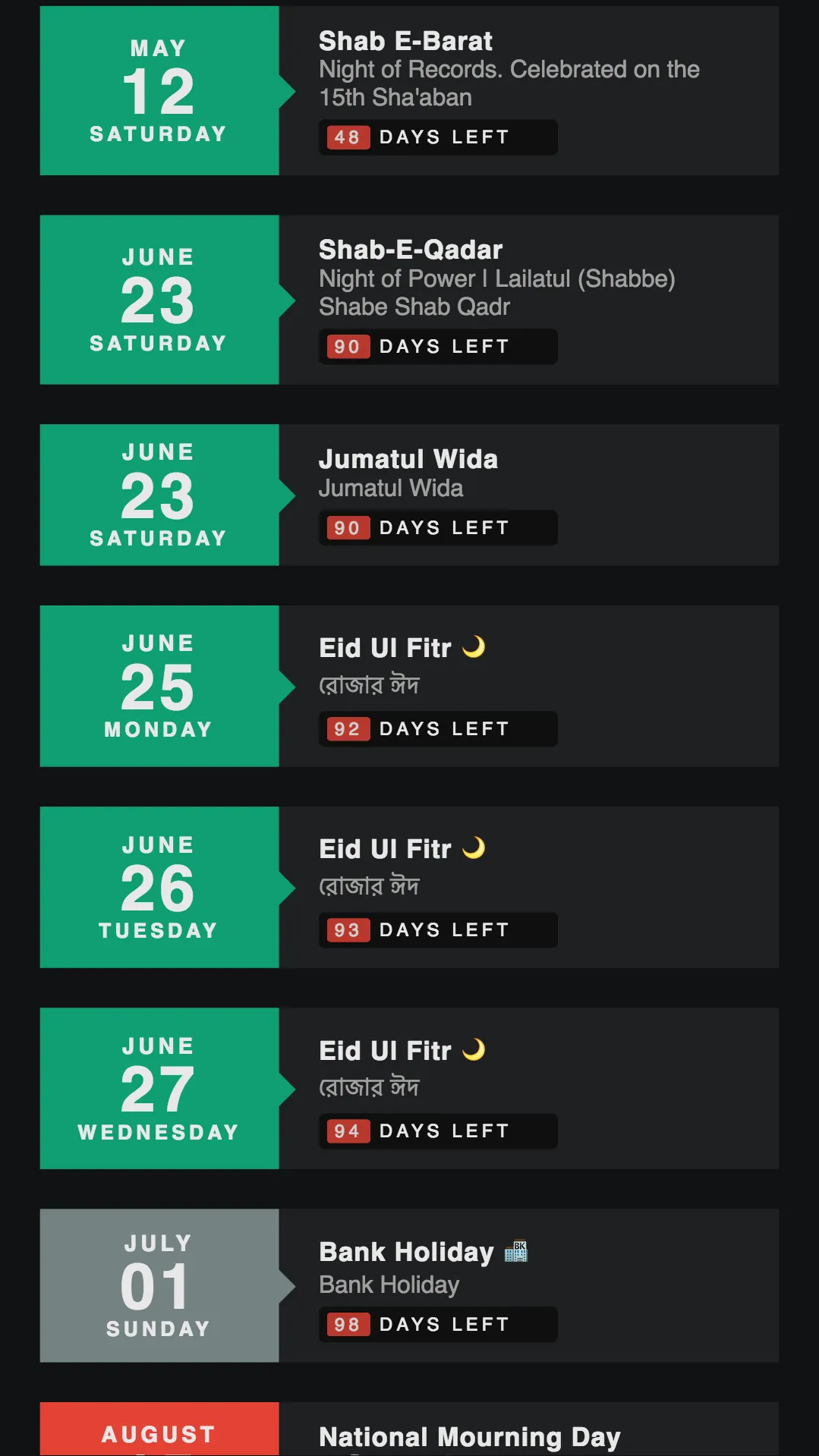Click the crescent moon icon on June 27 Eid

pyautogui.click(x=474, y=1050)
